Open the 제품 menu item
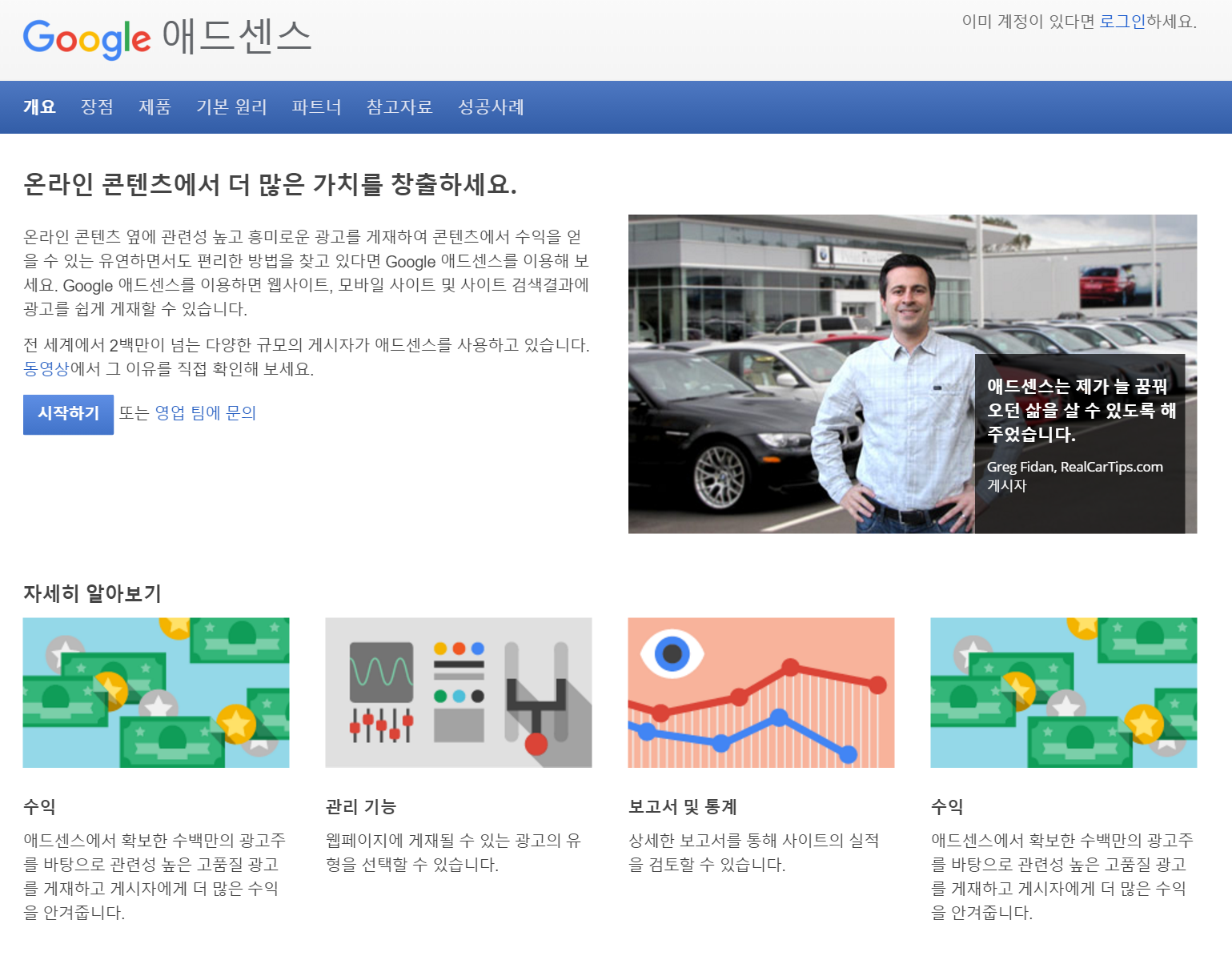Screen dimensions: 1232x956 155,107
